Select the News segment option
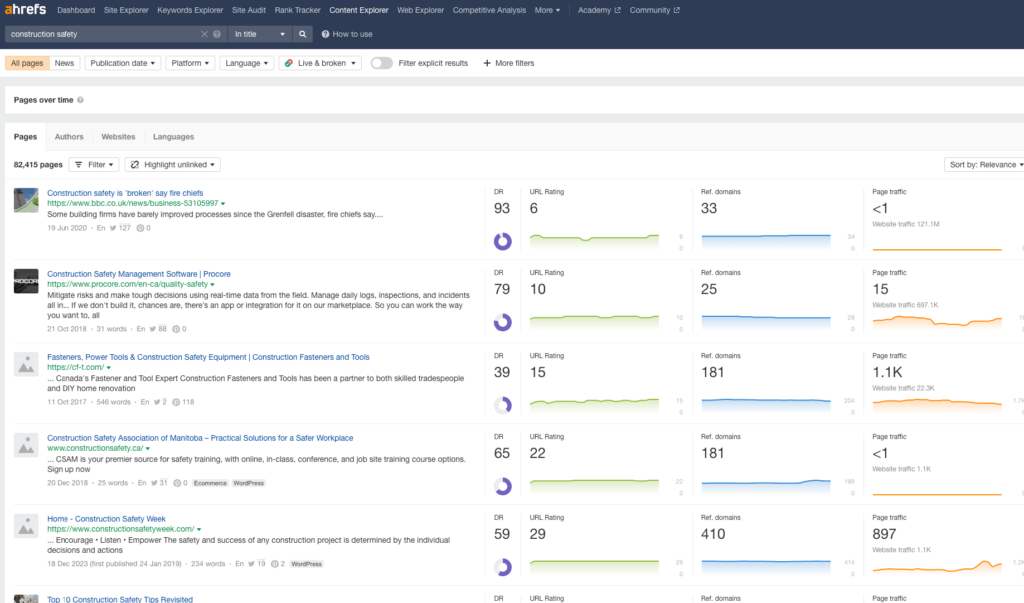This screenshot has height=603, width=1024. pyautogui.click(x=64, y=63)
